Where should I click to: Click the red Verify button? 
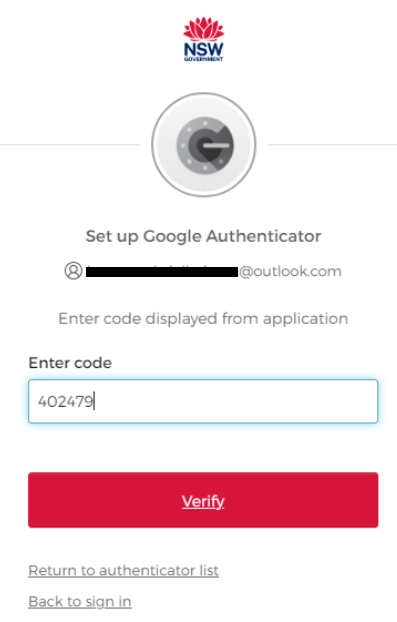[203, 500]
